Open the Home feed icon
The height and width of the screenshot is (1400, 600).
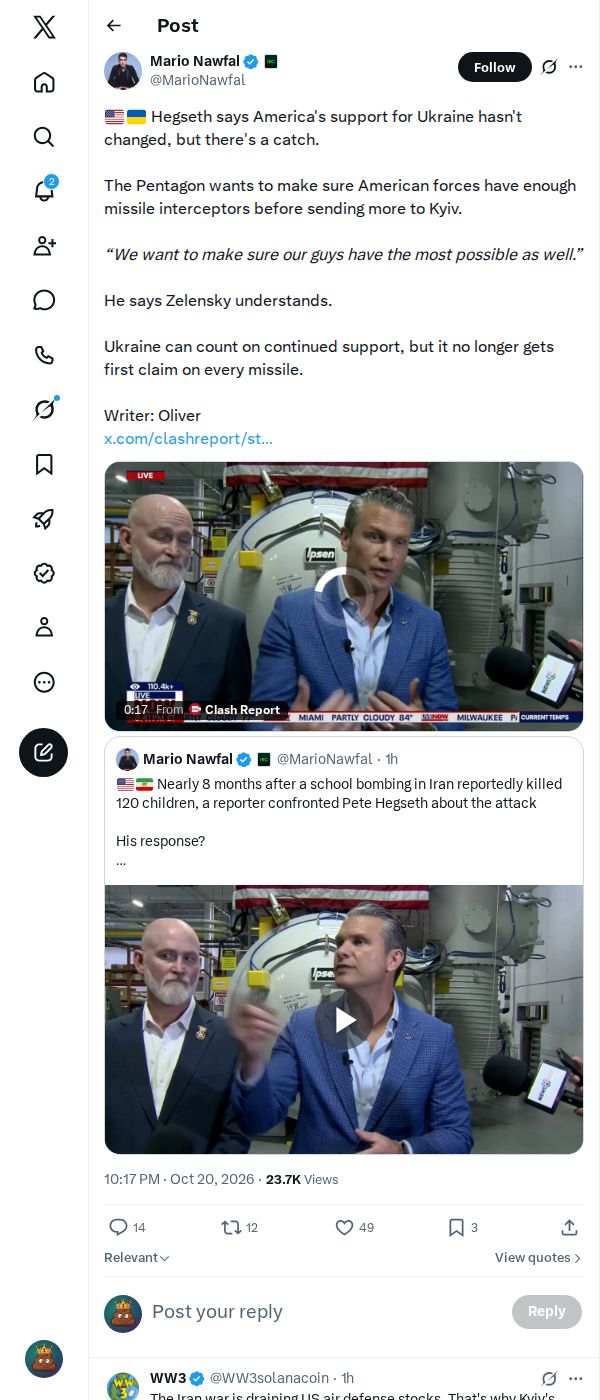44,82
